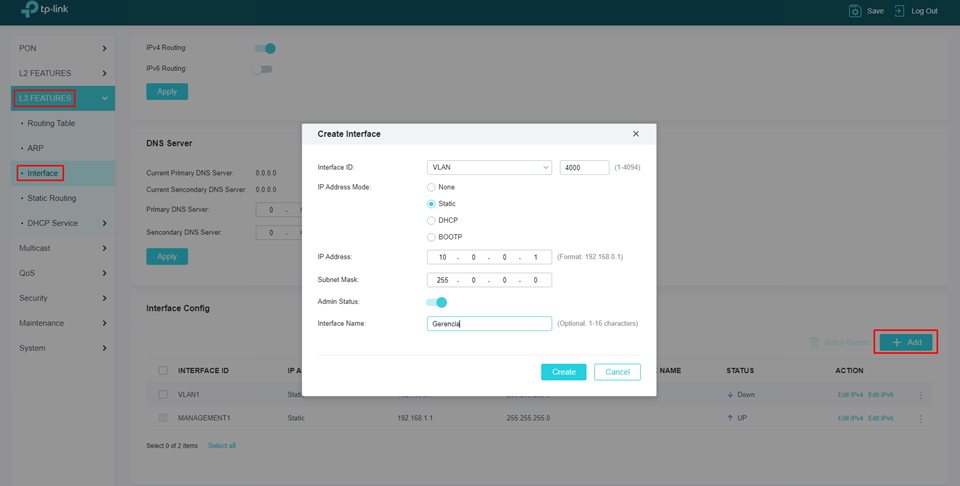Click the Save icon in header
The height and width of the screenshot is (486, 960).
pyautogui.click(x=855, y=11)
